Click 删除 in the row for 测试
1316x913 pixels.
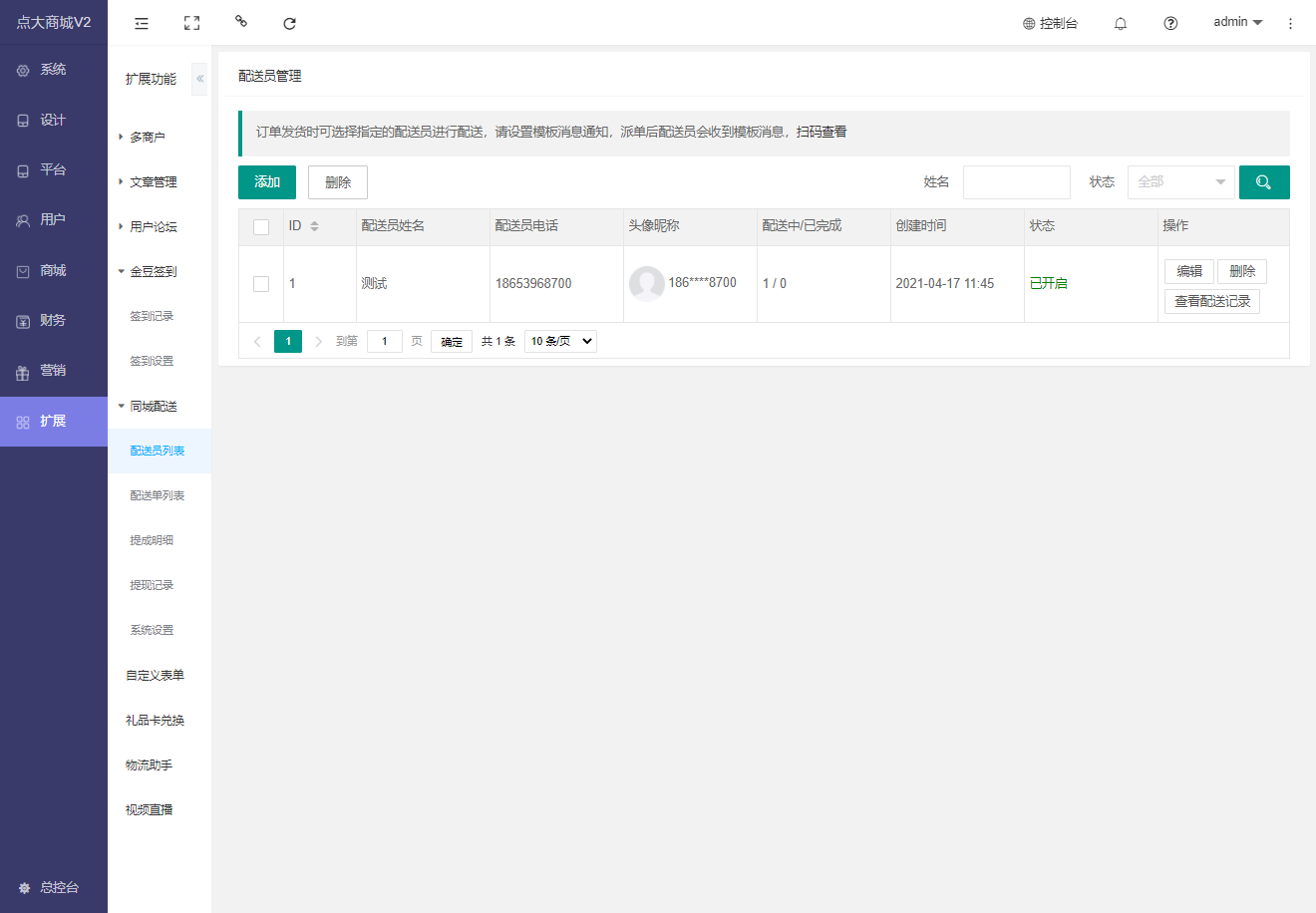1242,271
